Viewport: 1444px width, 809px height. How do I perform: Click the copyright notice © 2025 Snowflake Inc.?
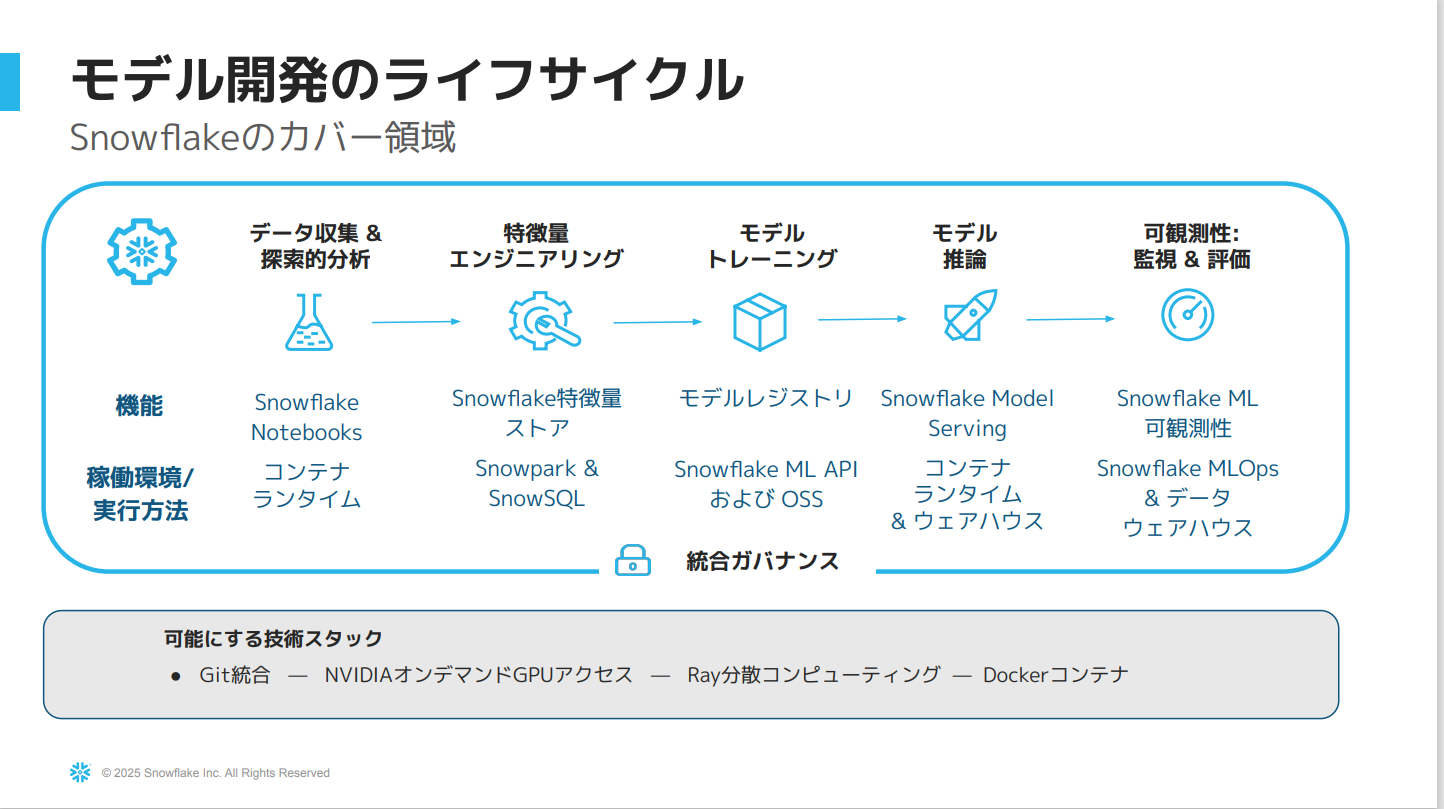tap(216, 773)
